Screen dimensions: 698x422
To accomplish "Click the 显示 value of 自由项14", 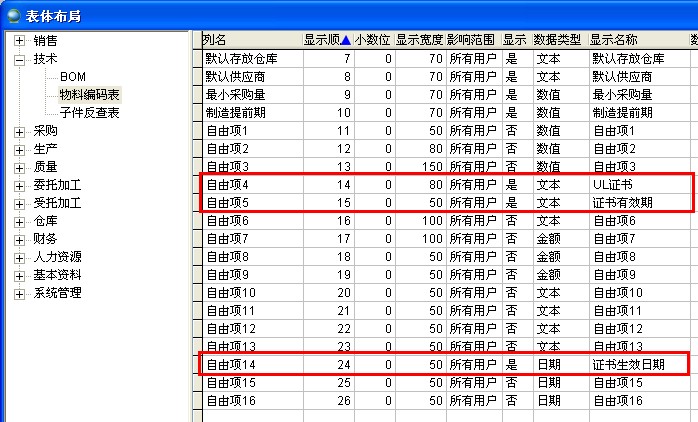I will [510, 365].
